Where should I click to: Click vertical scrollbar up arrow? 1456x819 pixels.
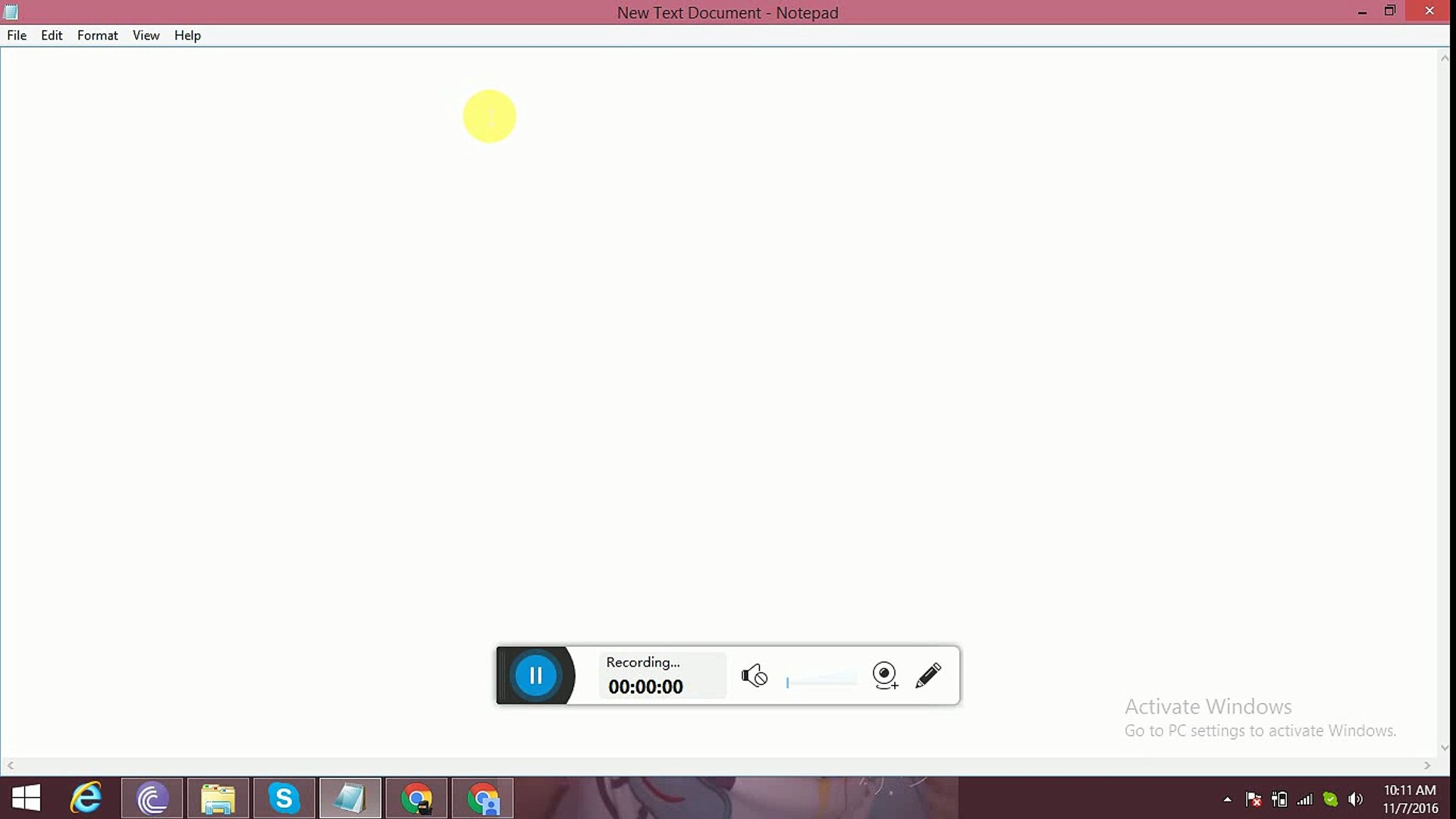coord(1445,58)
